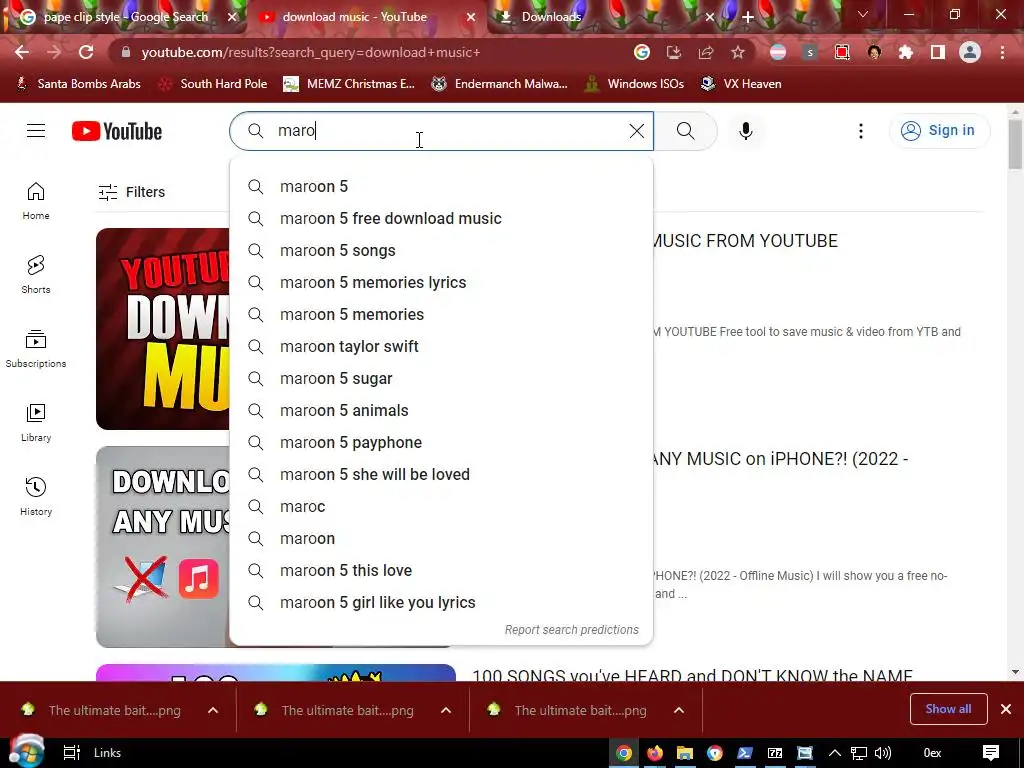Screen dimensions: 1024x768
Task: Open Library in sidebar
Action: [36, 423]
